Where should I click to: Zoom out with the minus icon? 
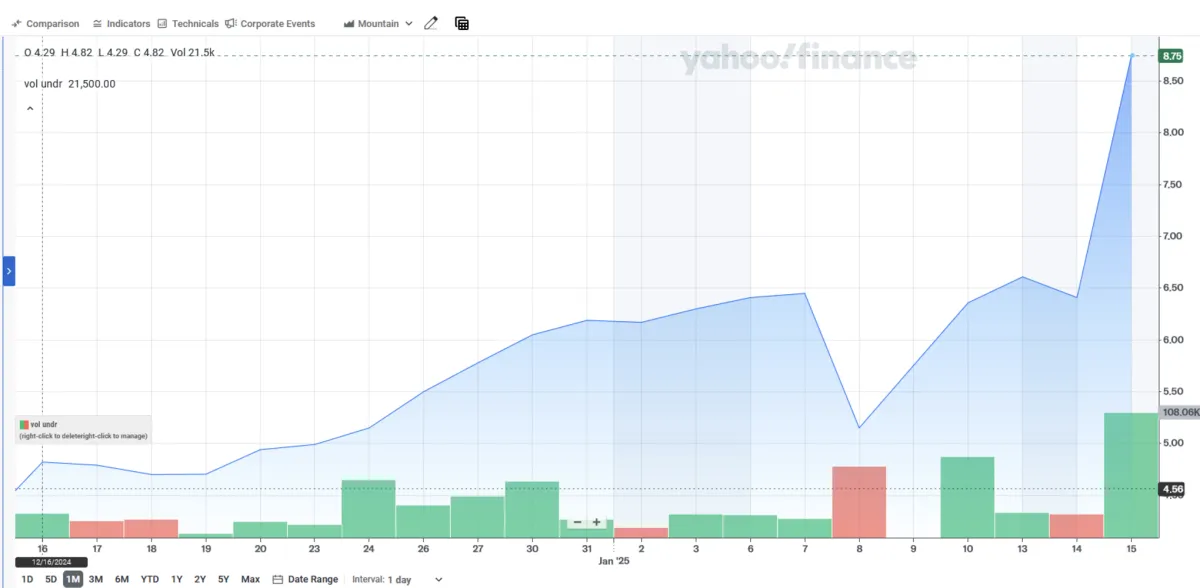click(x=577, y=522)
